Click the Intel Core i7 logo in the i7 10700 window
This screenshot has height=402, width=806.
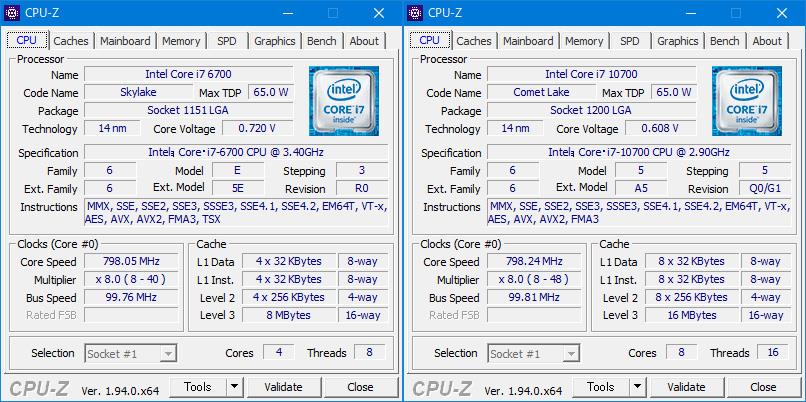pos(747,101)
